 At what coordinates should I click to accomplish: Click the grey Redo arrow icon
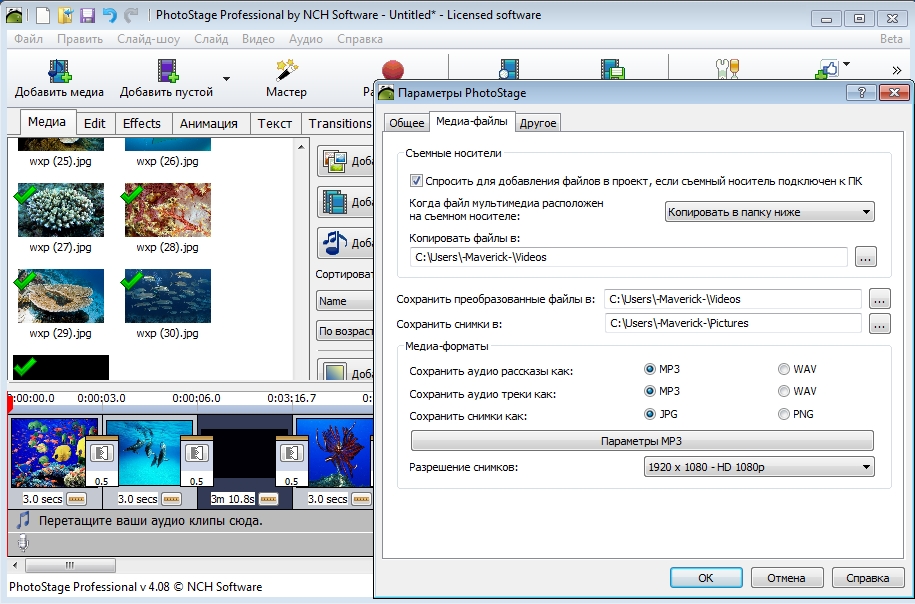[131, 15]
